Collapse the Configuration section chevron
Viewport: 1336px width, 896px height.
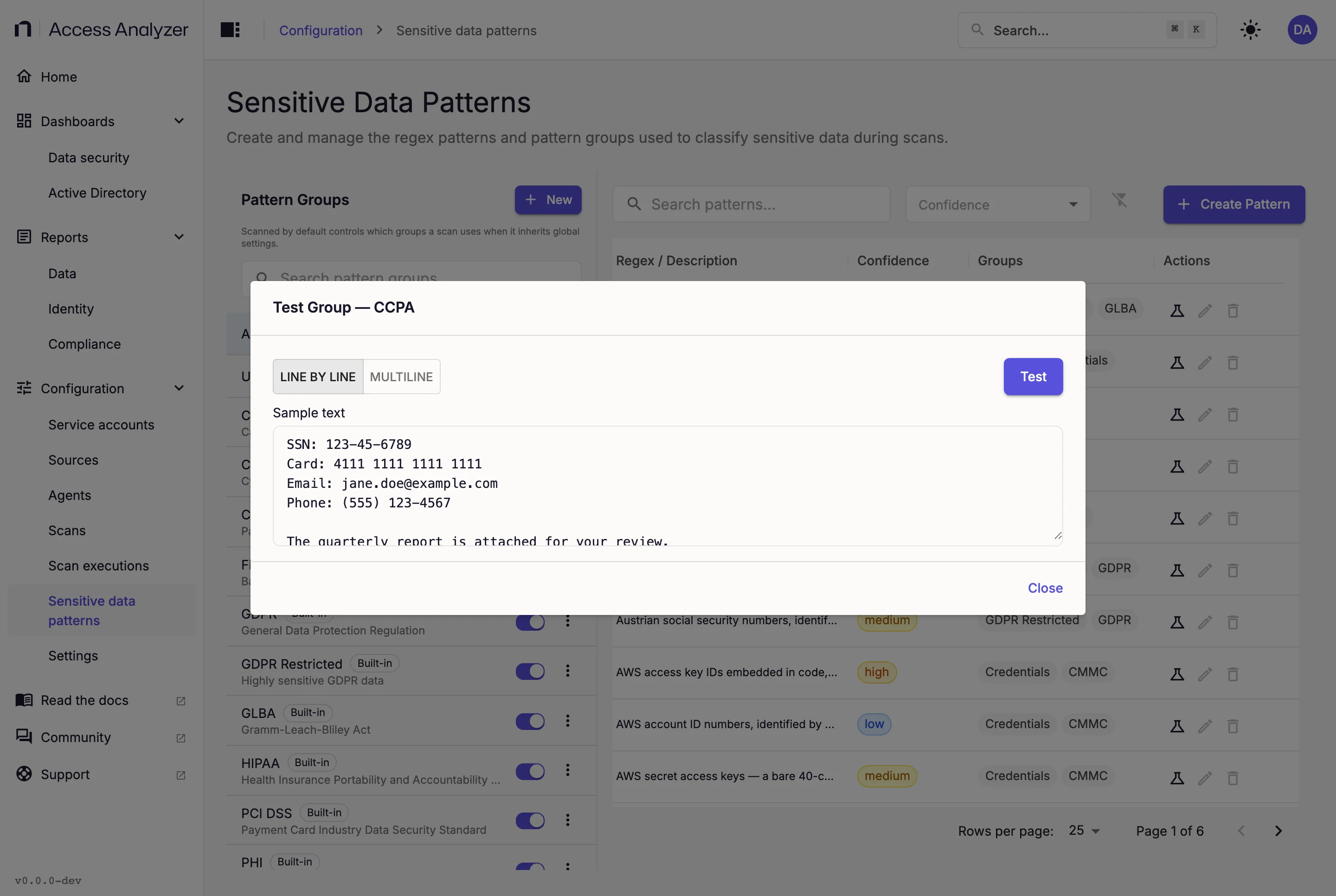[179, 388]
